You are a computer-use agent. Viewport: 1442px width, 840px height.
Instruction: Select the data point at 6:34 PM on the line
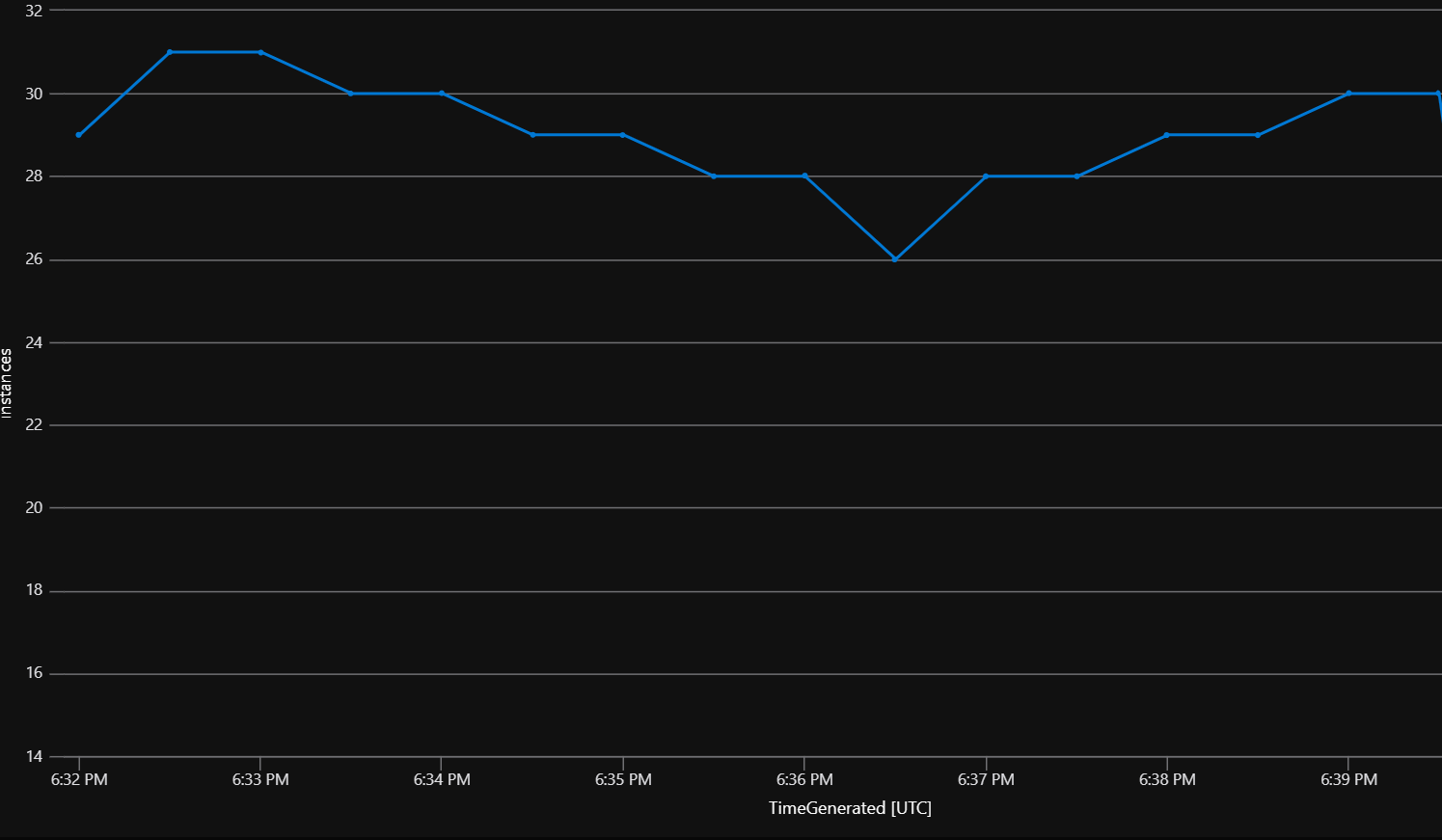coord(442,94)
